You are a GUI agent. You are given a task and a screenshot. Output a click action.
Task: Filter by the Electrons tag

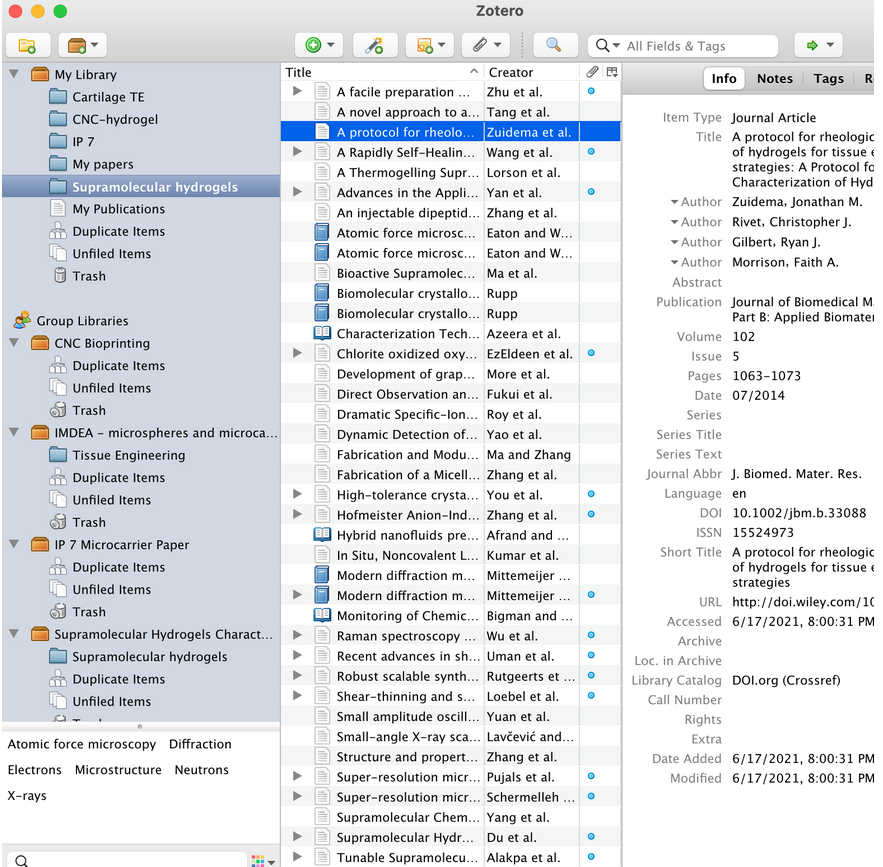(x=34, y=770)
